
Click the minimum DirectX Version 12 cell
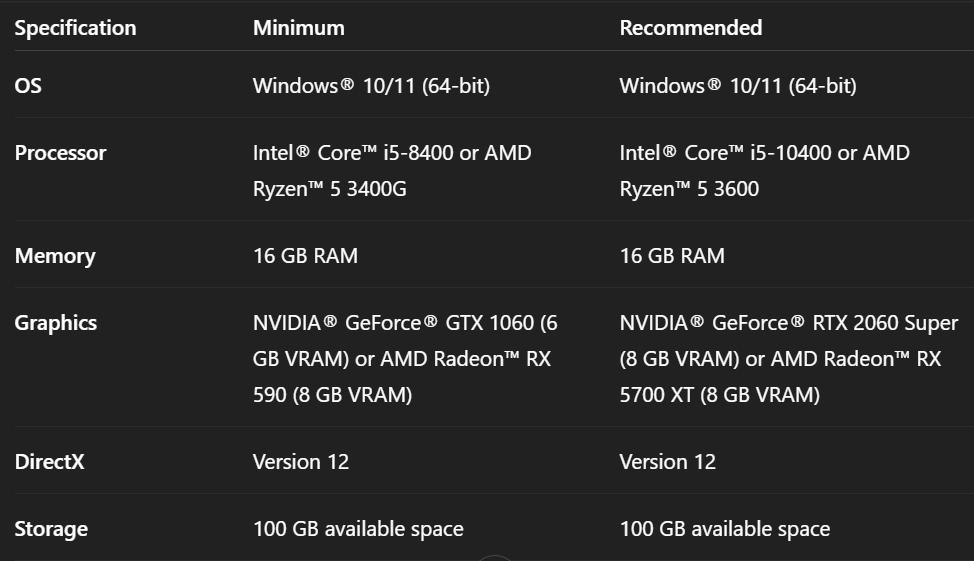(x=301, y=462)
